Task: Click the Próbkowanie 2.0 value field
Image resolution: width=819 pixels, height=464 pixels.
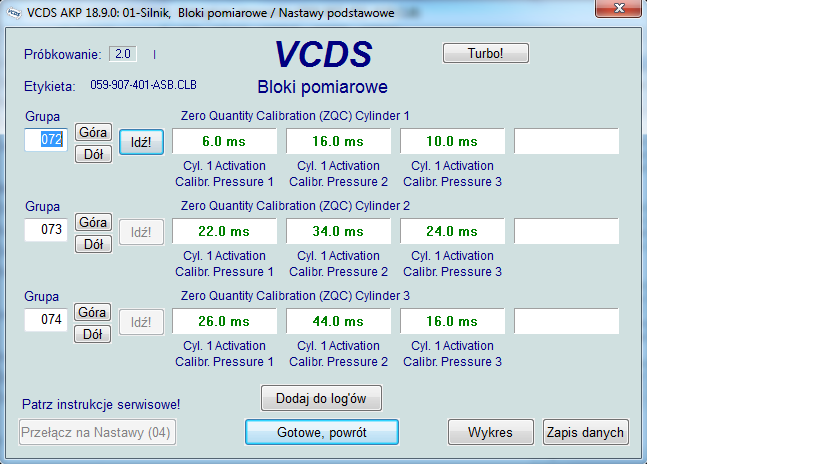Action: tap(122, 53)
